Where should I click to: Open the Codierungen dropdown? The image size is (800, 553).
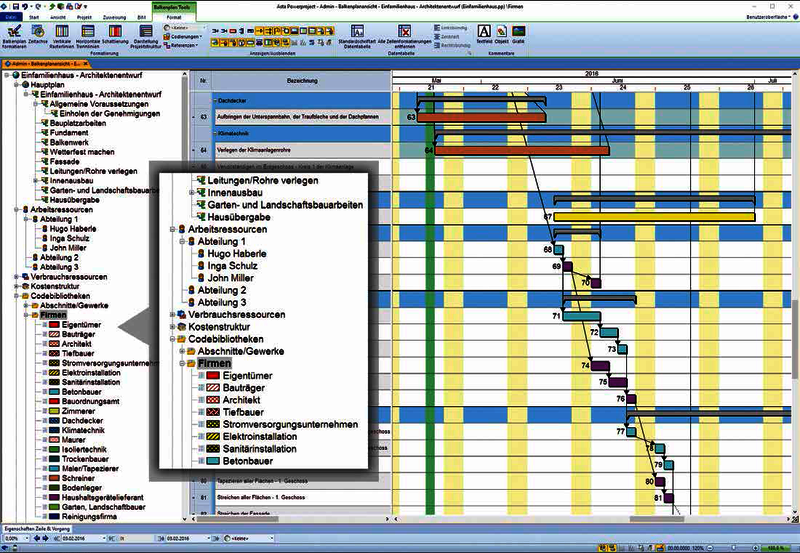click(183, 37)
